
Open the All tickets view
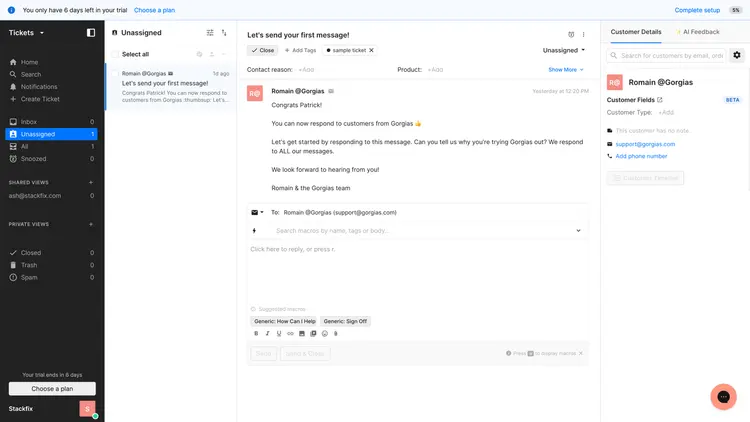(x=51, y=146)
